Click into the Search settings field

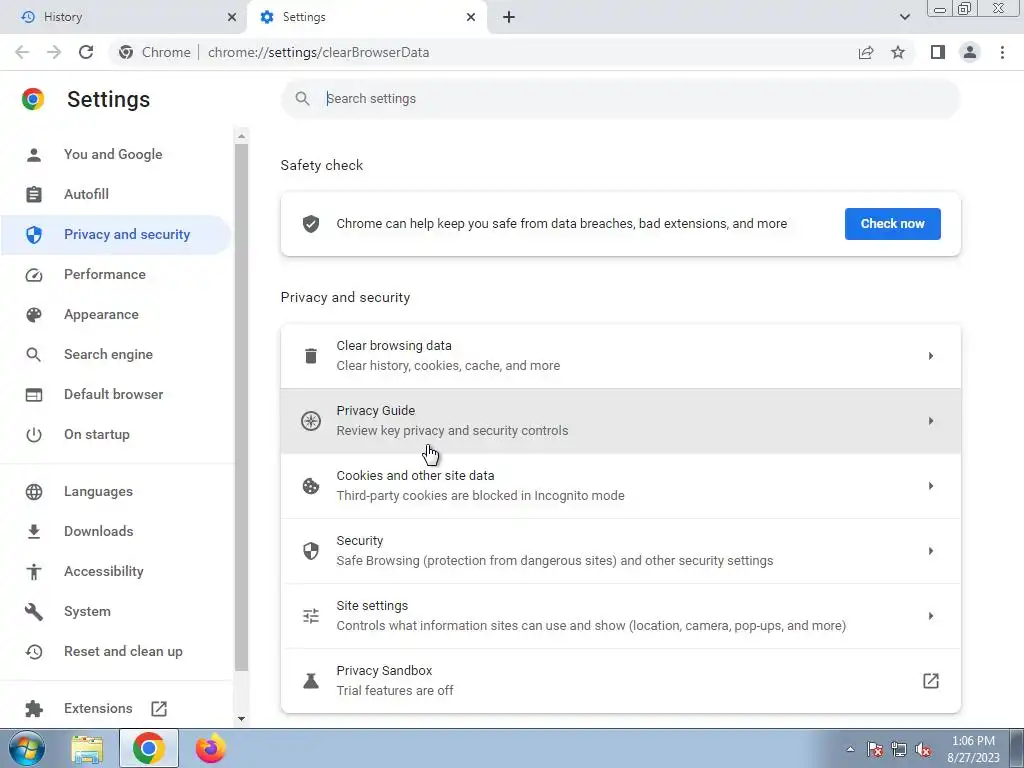(620, 99)
